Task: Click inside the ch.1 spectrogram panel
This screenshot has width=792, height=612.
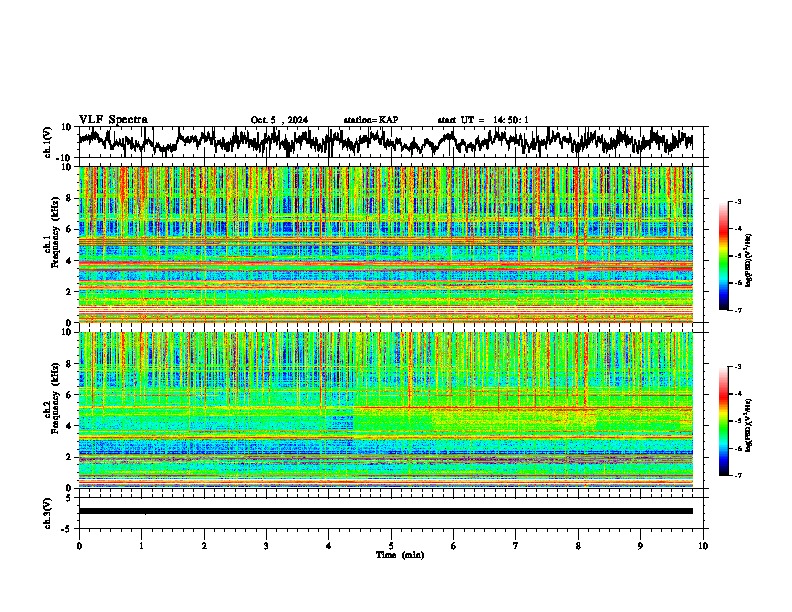Action: pos(386,244)
